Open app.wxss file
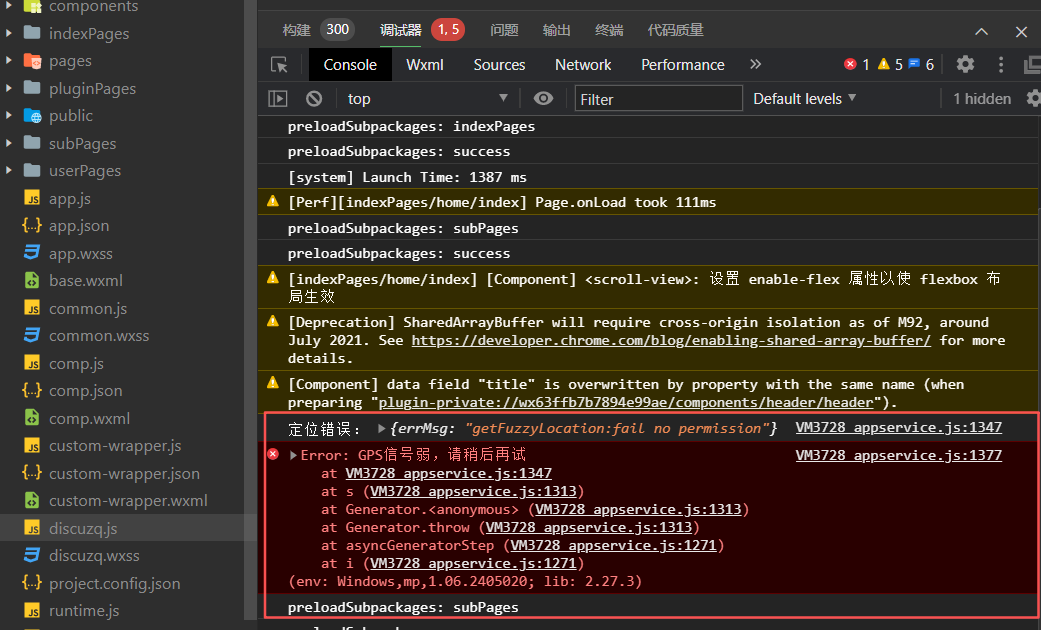 coord(80,254)
